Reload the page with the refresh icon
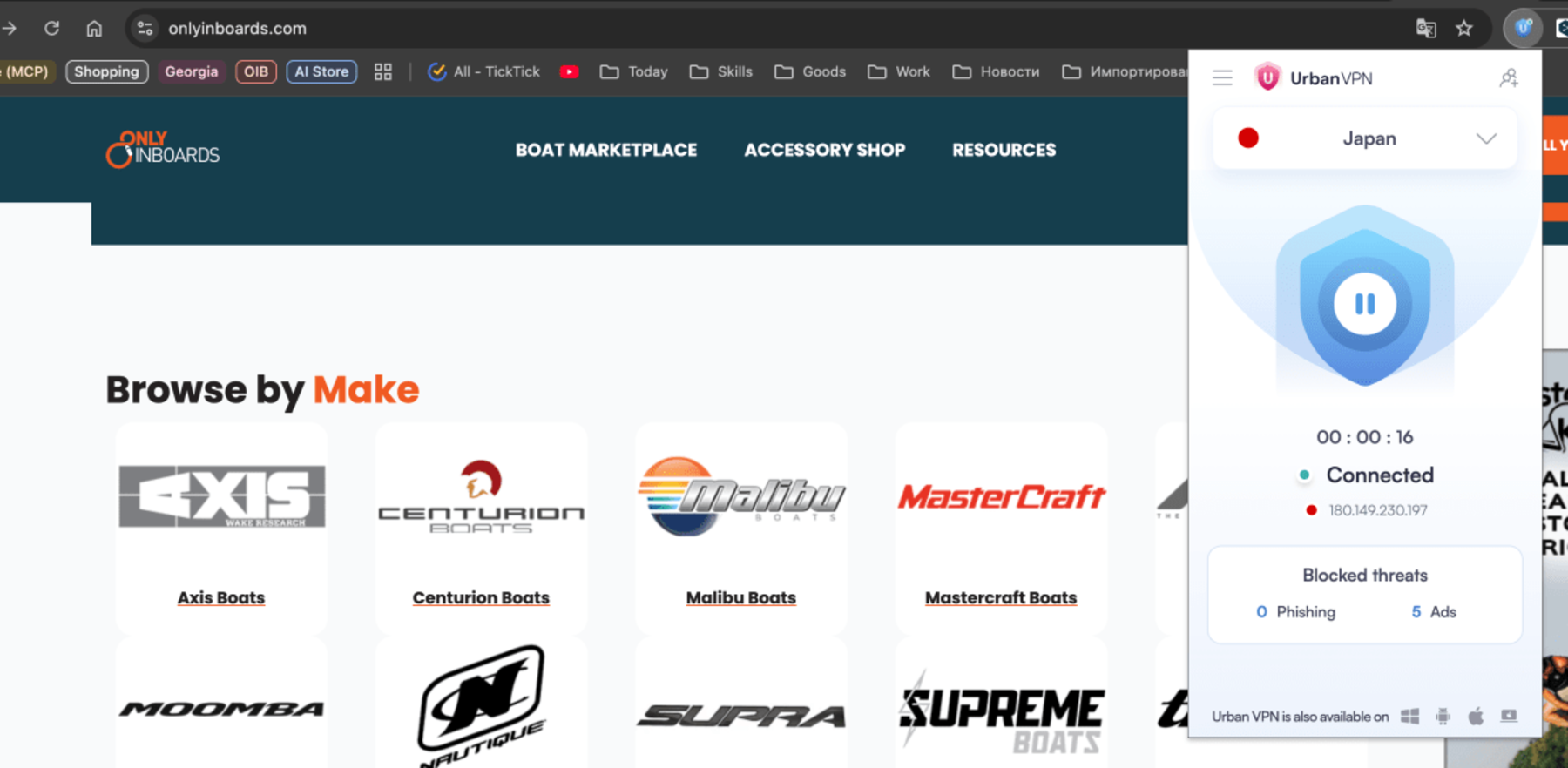 (x=52, y=29)
